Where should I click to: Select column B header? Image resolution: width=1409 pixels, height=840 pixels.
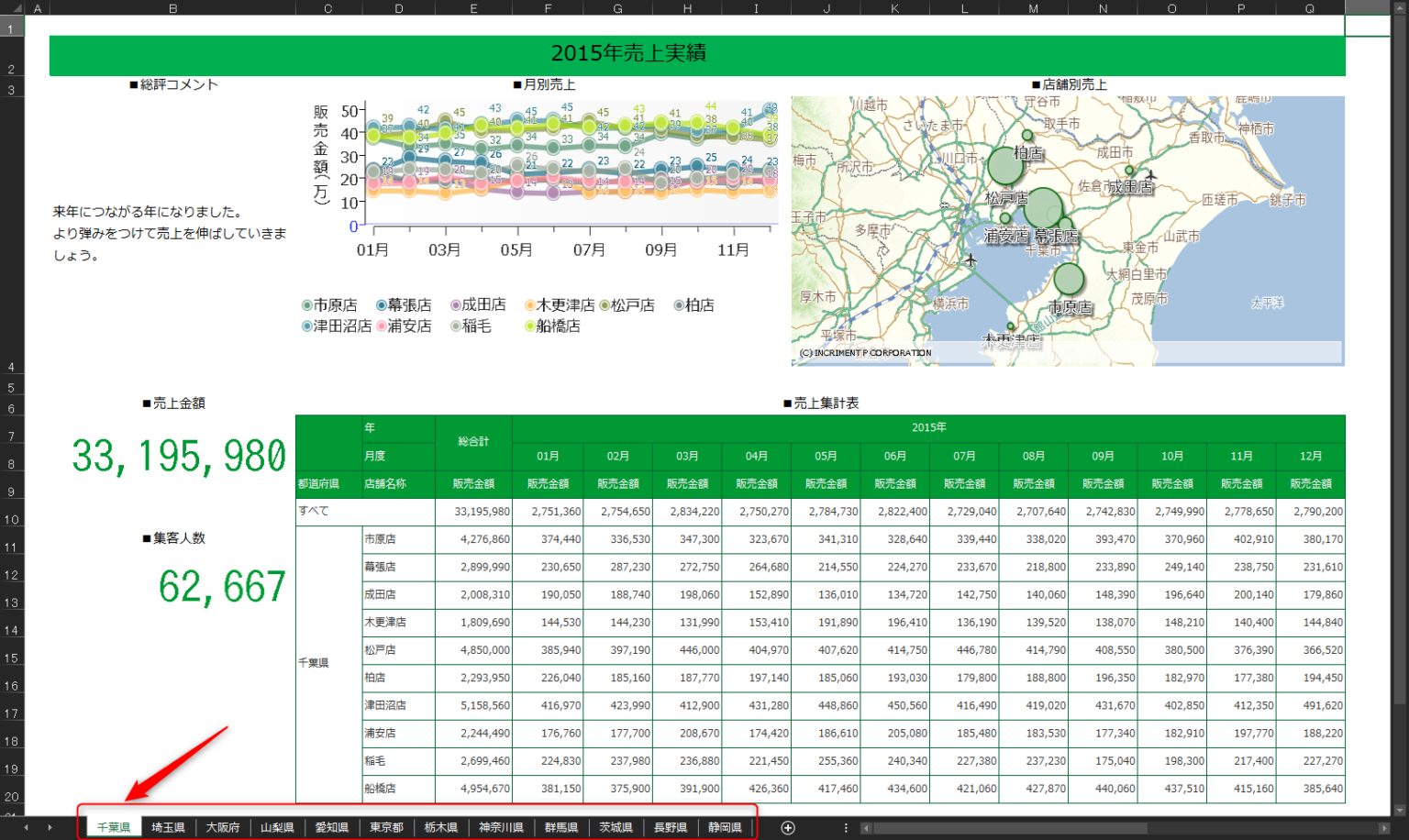(172, 8)
